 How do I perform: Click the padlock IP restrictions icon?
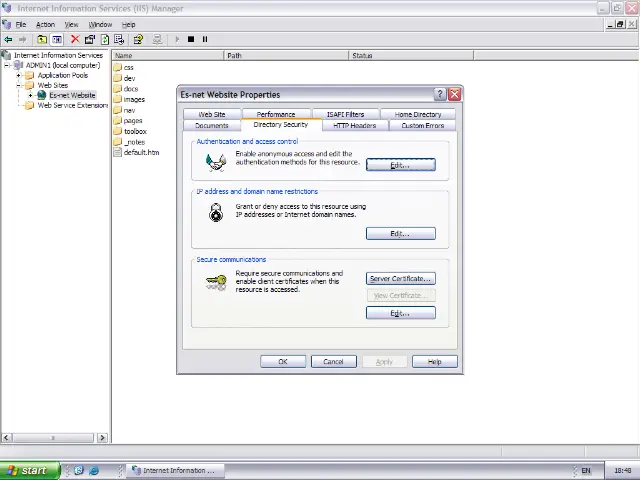(x=216, y=213)
